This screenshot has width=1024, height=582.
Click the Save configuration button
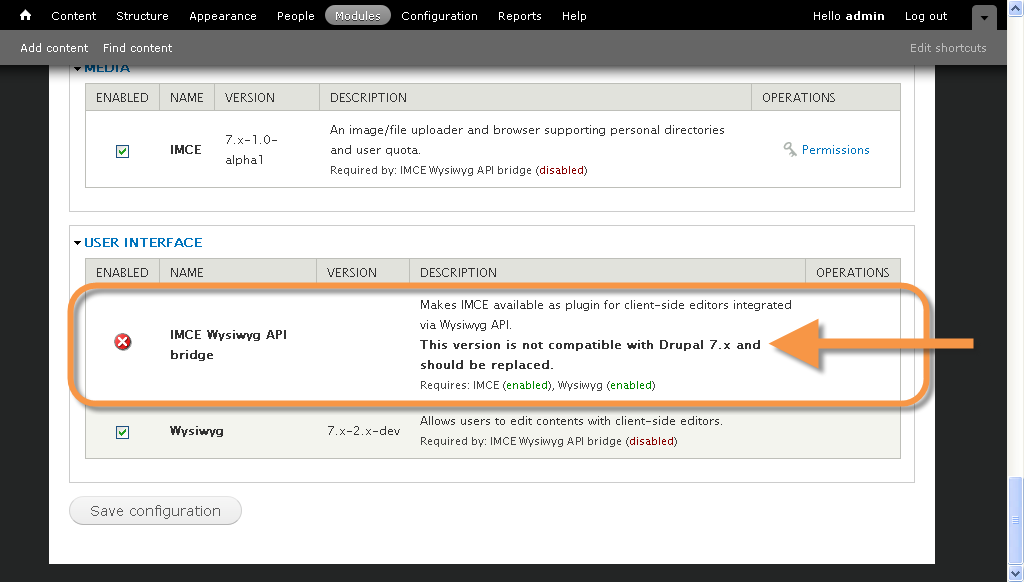155,510
